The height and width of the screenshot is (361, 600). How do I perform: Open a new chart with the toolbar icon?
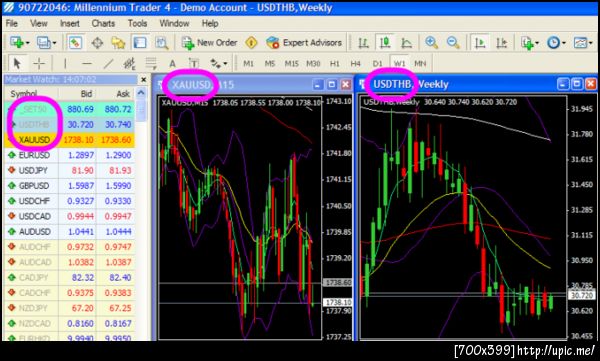pos(16,42)
